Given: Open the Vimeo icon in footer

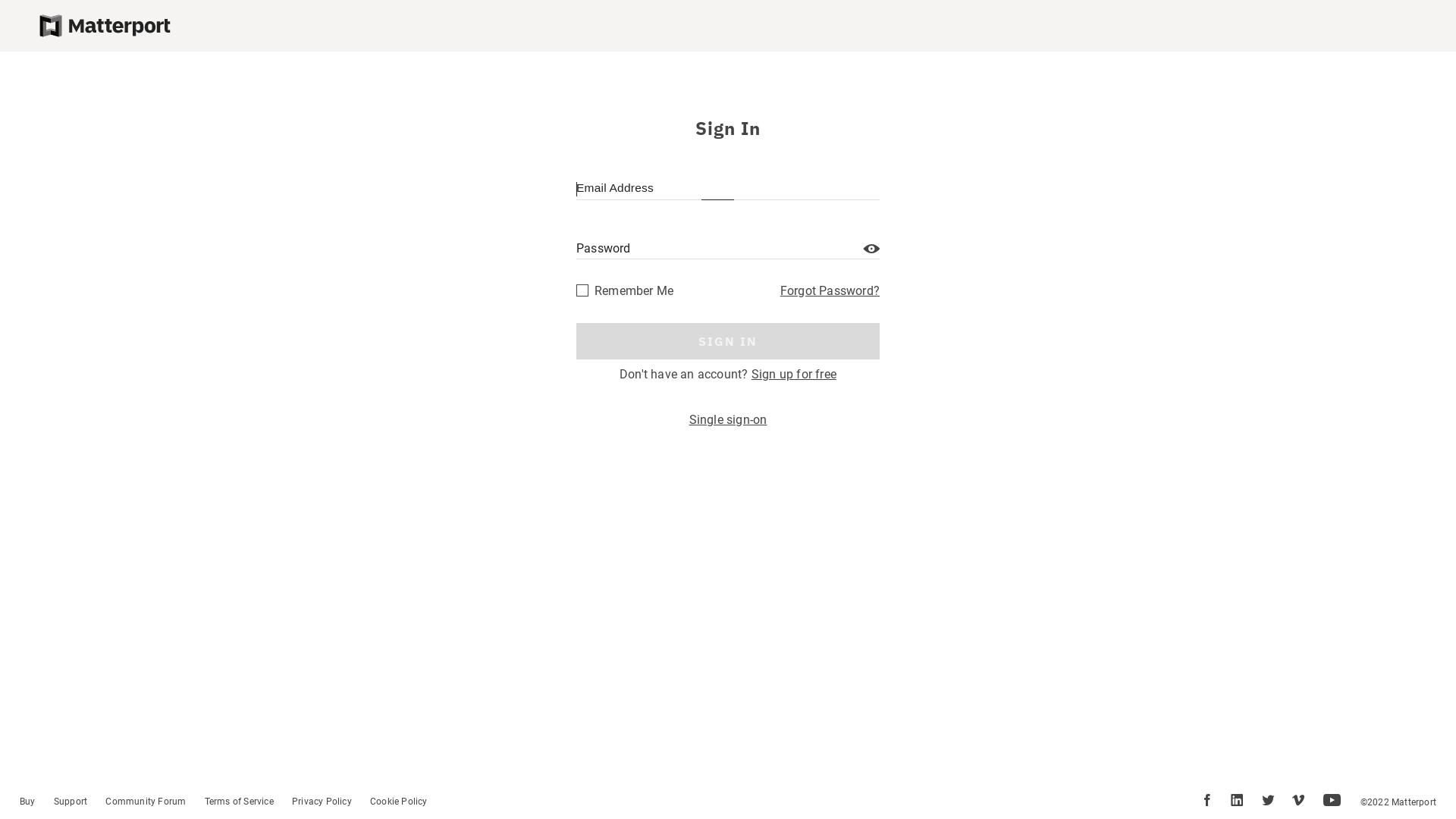Looking at the screenshot, I should pos(1298,800).
